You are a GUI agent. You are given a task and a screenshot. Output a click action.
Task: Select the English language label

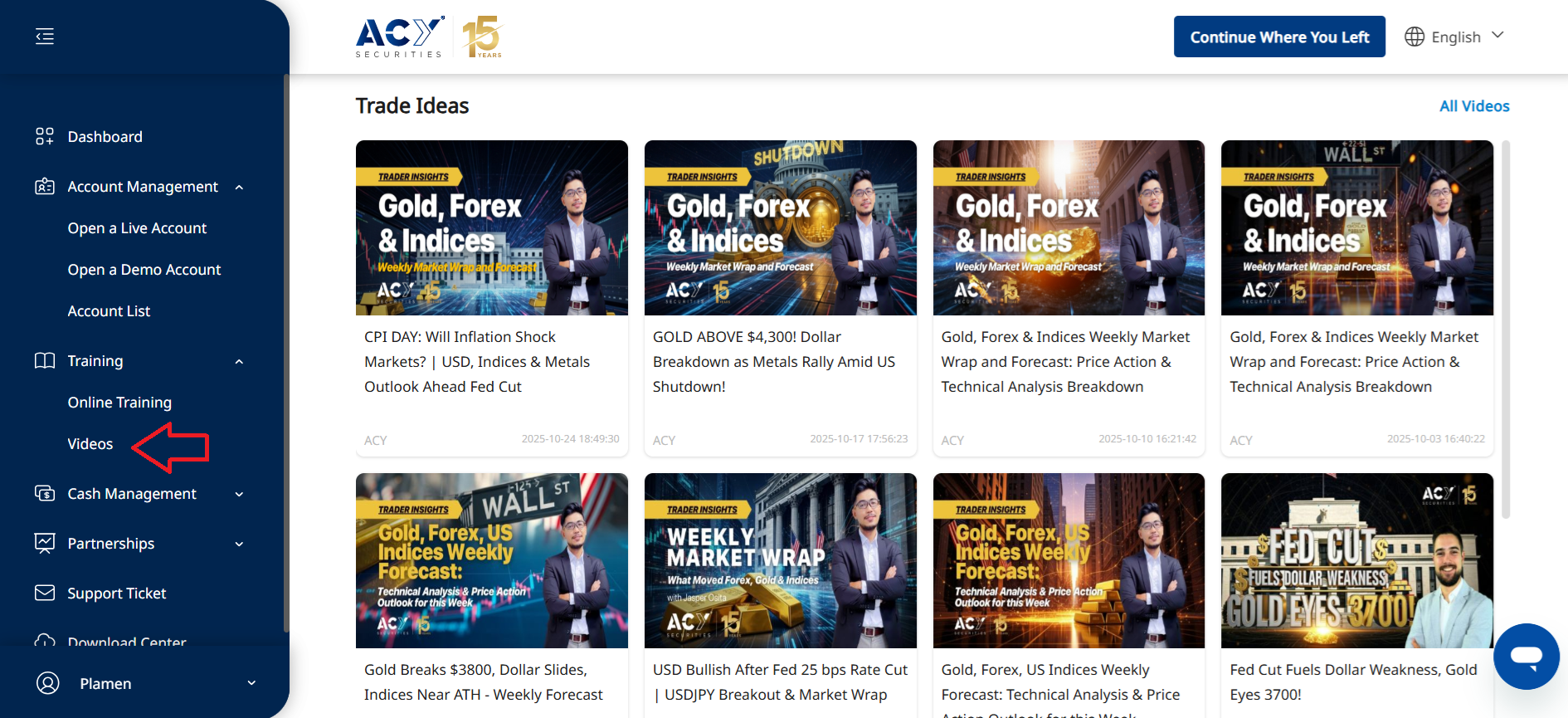click(x=1456, y=37)
